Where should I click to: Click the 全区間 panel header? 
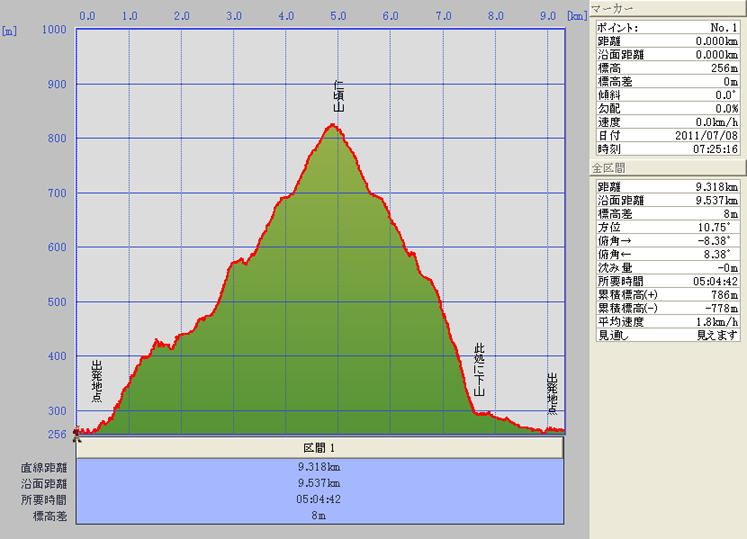(668, 168)
